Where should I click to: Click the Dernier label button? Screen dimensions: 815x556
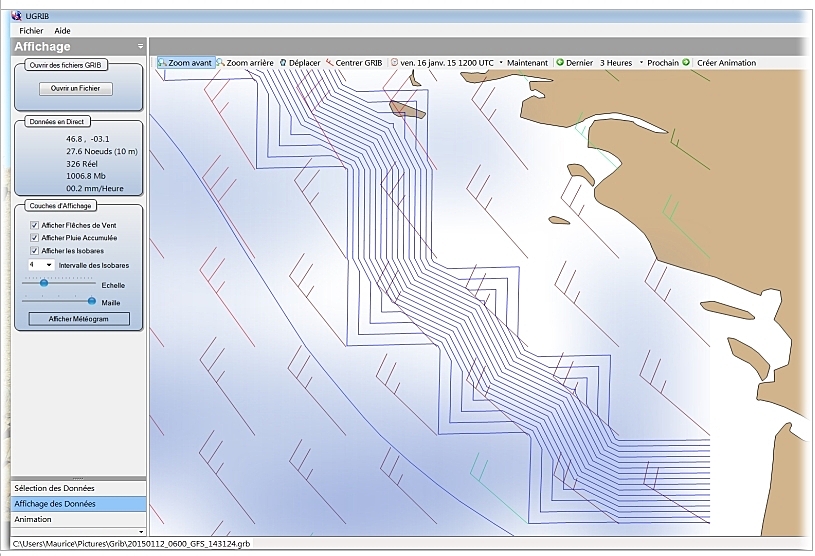(580, 63)
